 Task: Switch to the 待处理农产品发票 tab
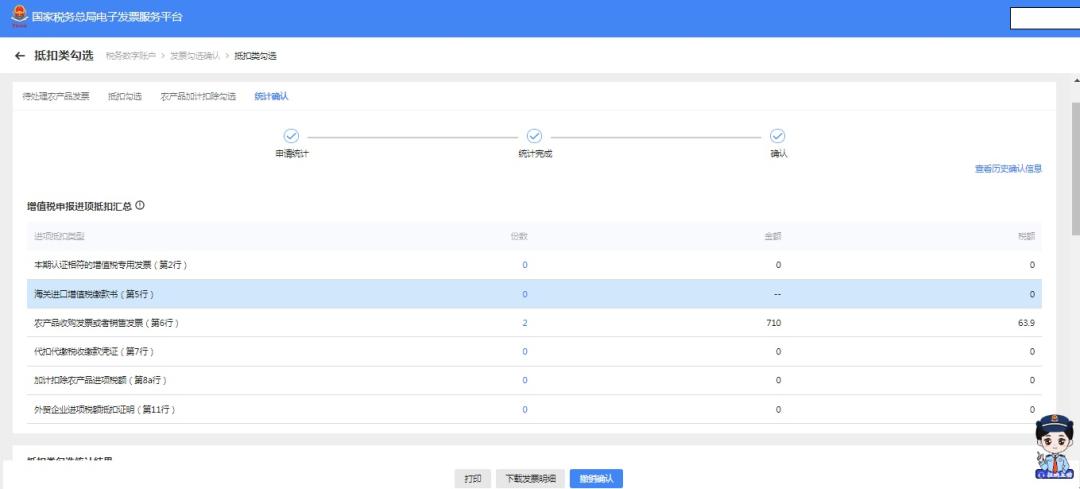(56, 96)
